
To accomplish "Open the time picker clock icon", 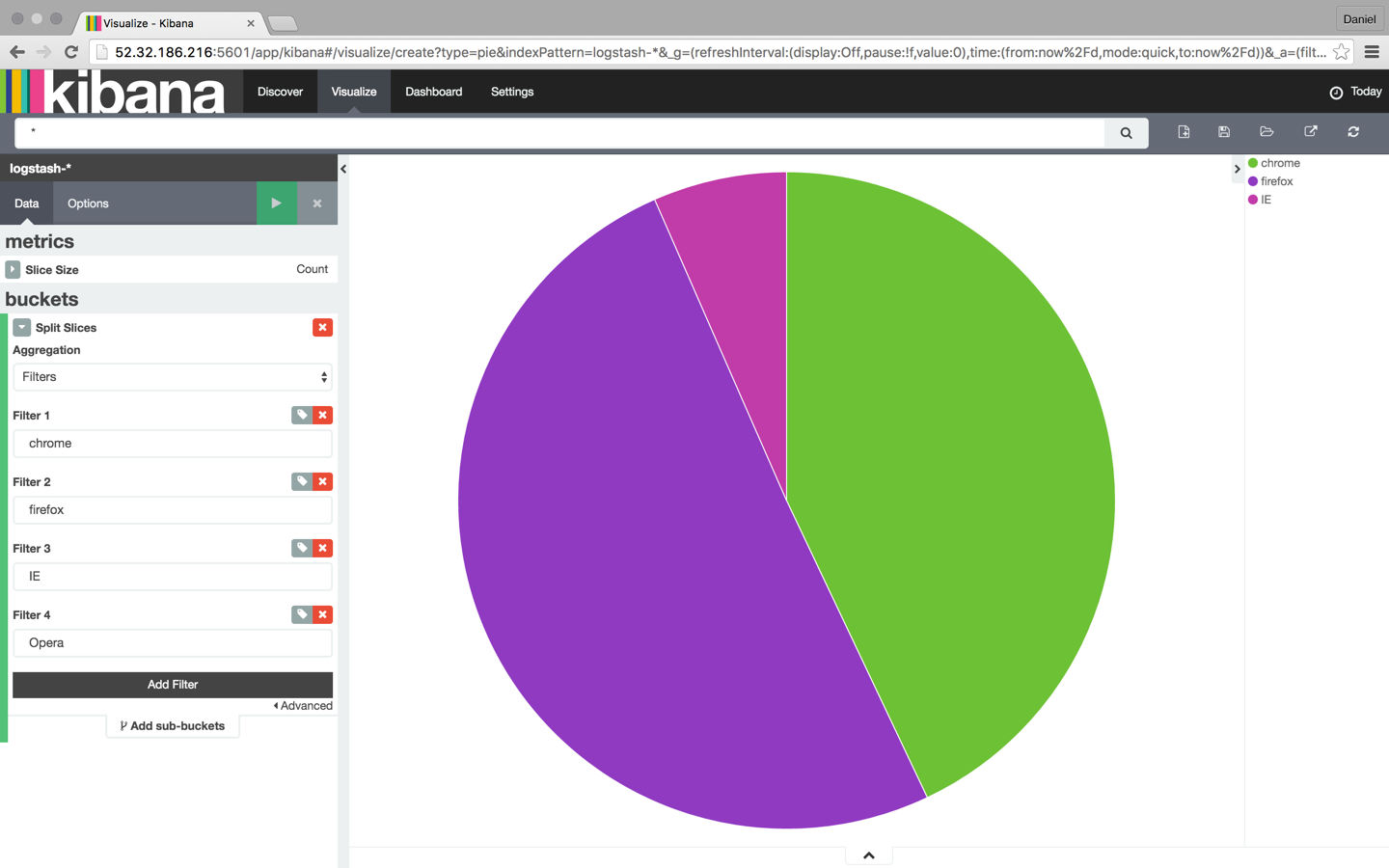I will point(1336,93).
